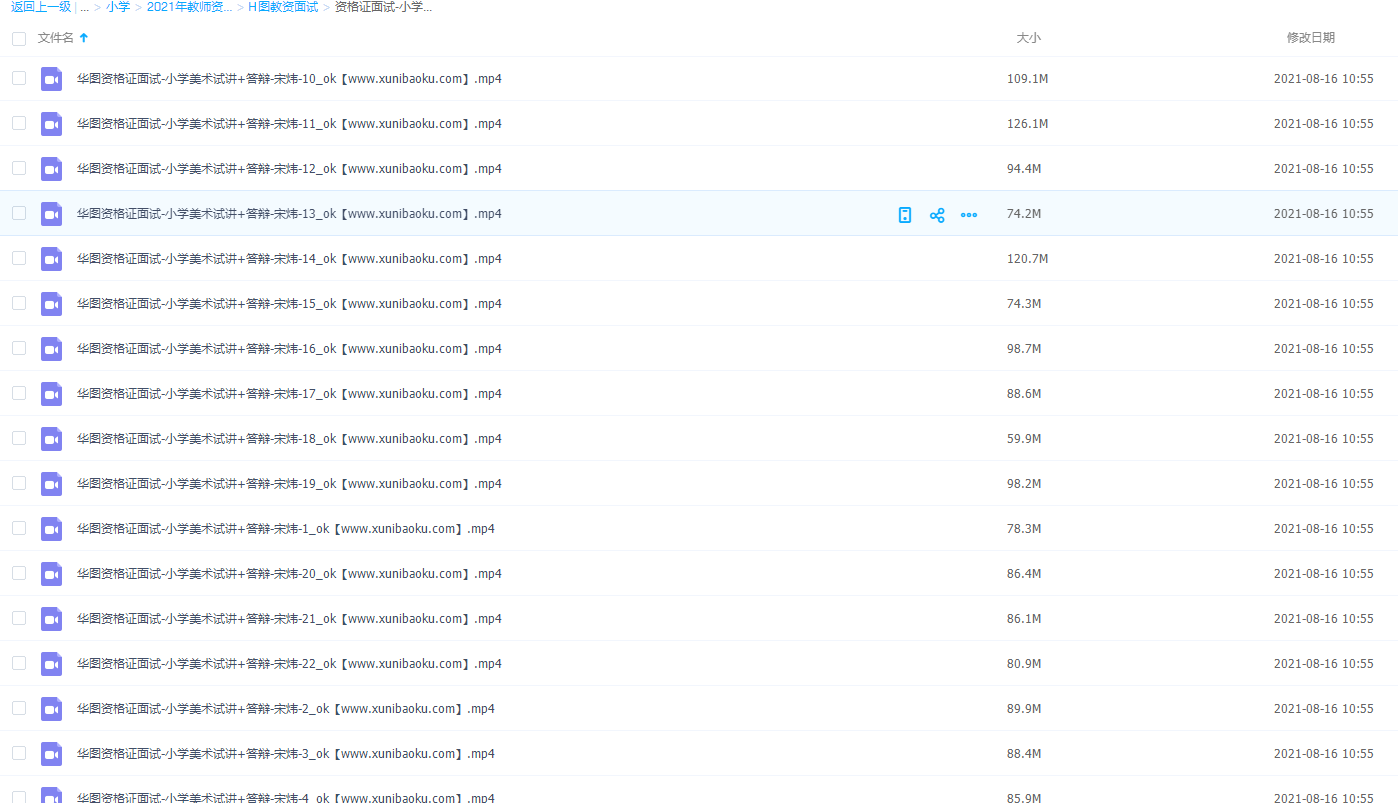Open the three-dot more menu on the 宋炜-13 row

click(x=969, y=215)
